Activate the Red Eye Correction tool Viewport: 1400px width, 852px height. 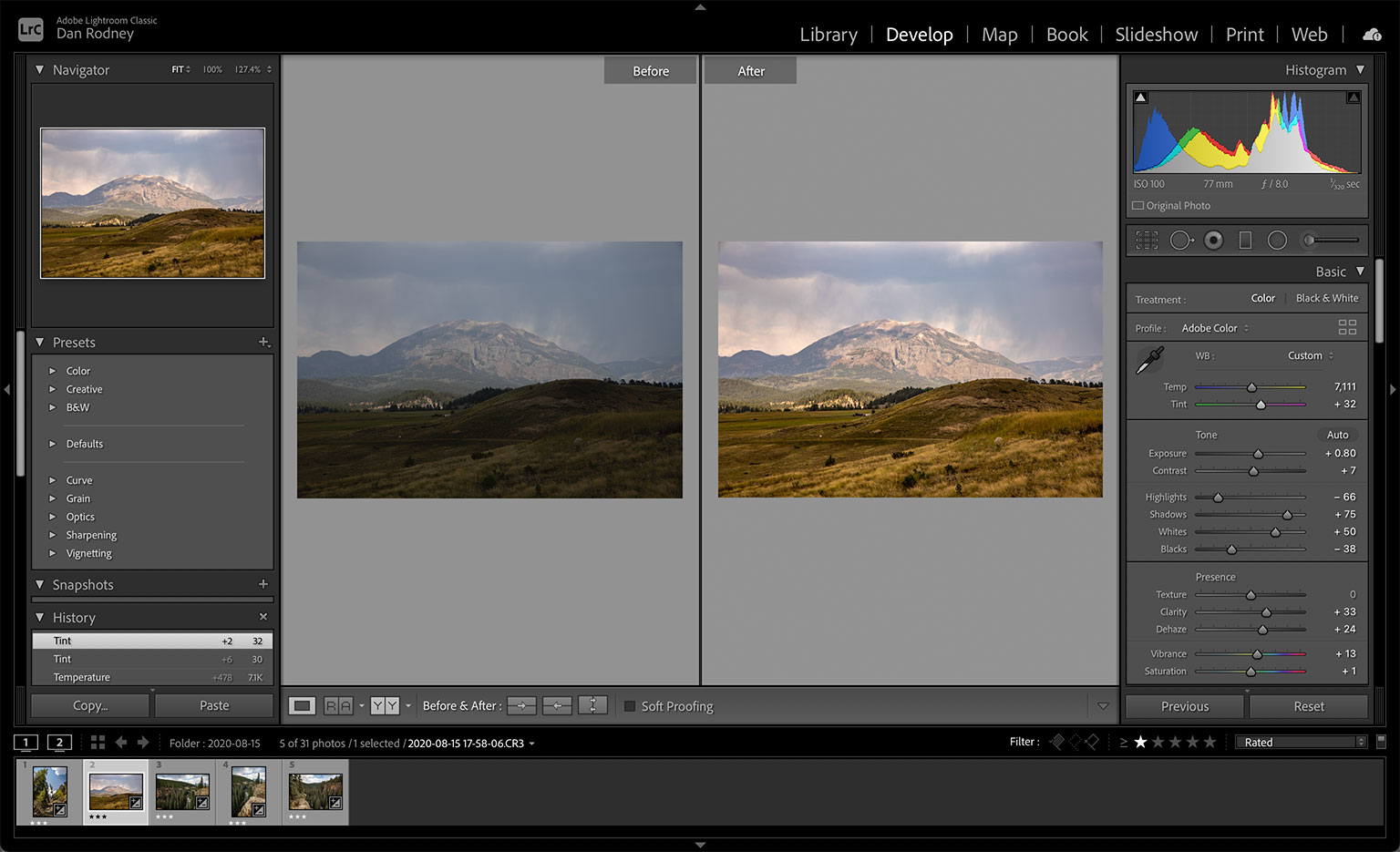[x=1213, y=240]
